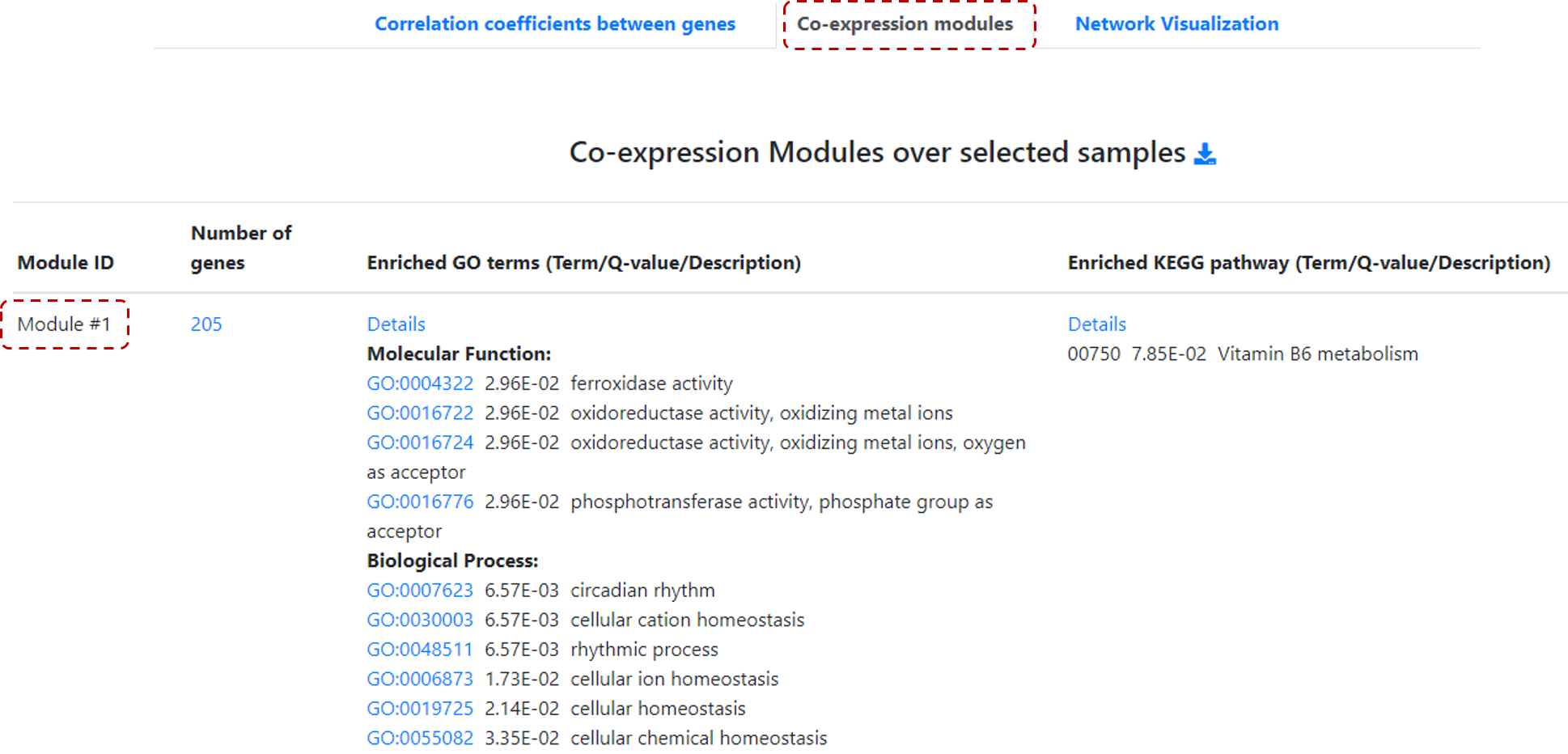Open the 205 genes link
Viewport: 1568px width, 754px height.
pos(206,324)
